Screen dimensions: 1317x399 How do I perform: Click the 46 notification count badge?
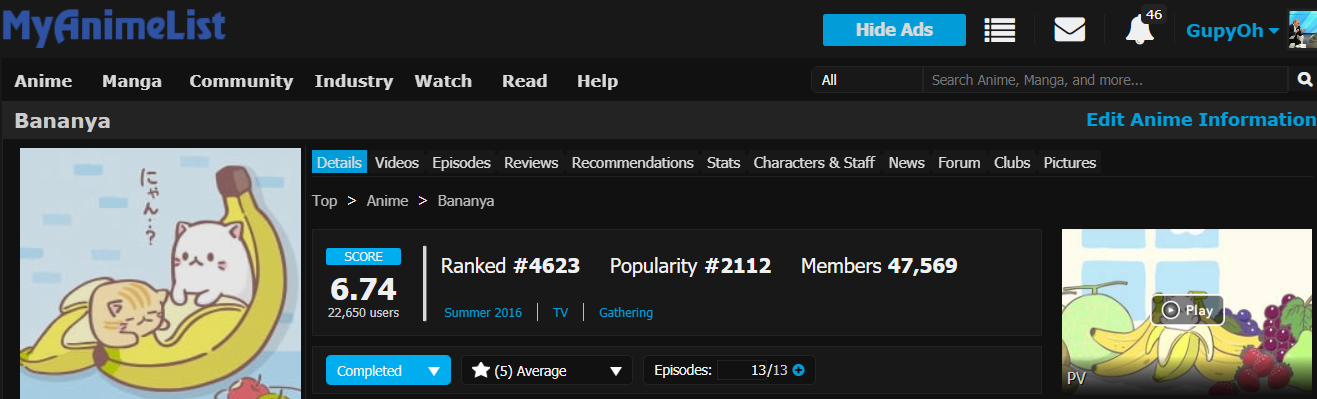point(1154,14)
